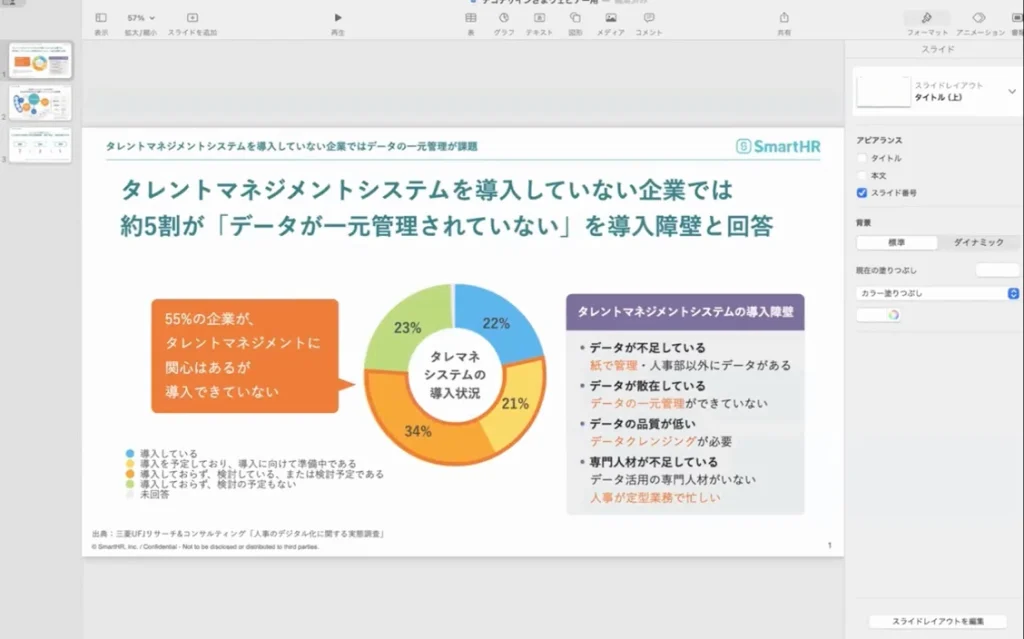Click the Play (再生) slideshow button
Image resolution: width=1024 pixels, height=639 pixels.
coord(338,18)
